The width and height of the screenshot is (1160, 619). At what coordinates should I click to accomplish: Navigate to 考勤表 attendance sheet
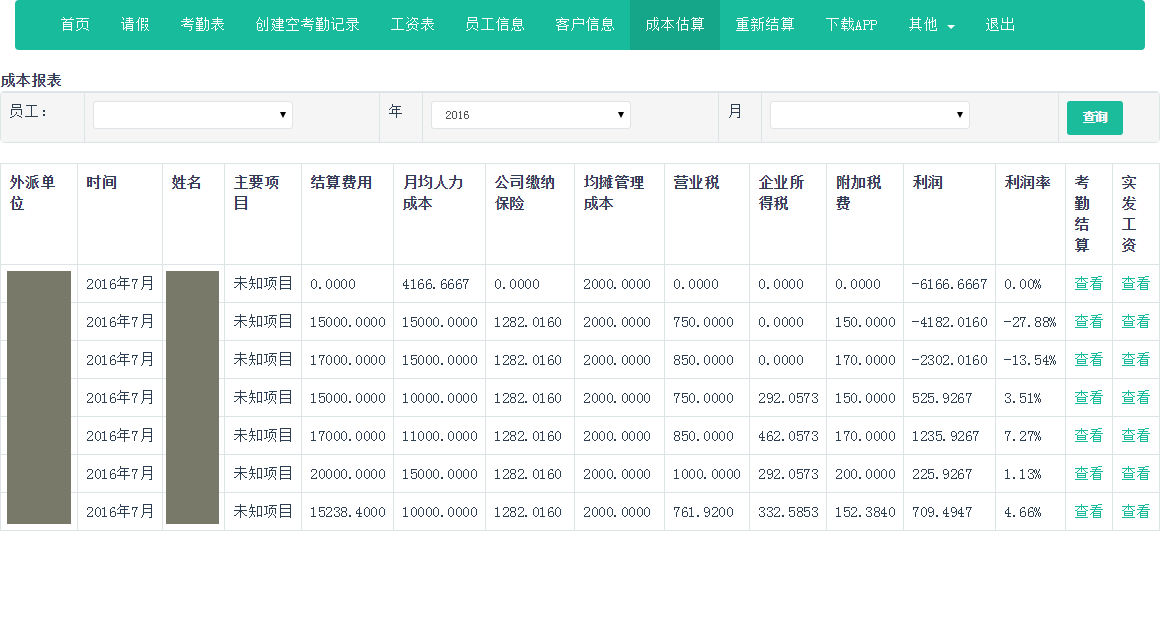(x=202, y=25)
